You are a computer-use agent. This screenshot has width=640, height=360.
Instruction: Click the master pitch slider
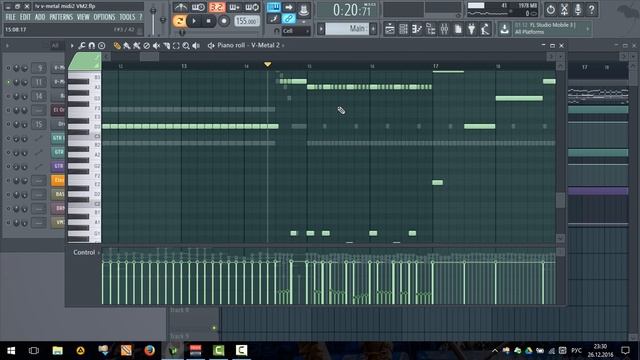tap(163, 20)
